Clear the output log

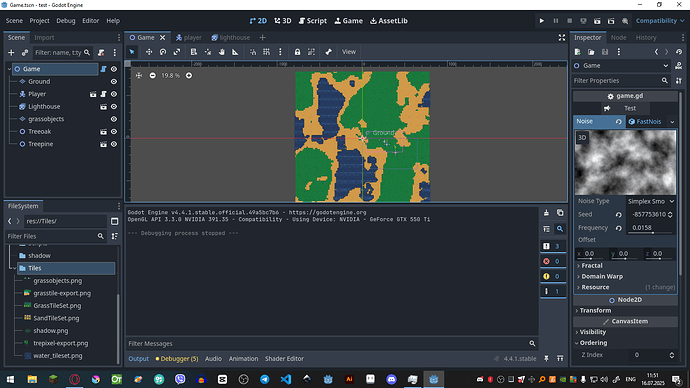coord(546,213)
